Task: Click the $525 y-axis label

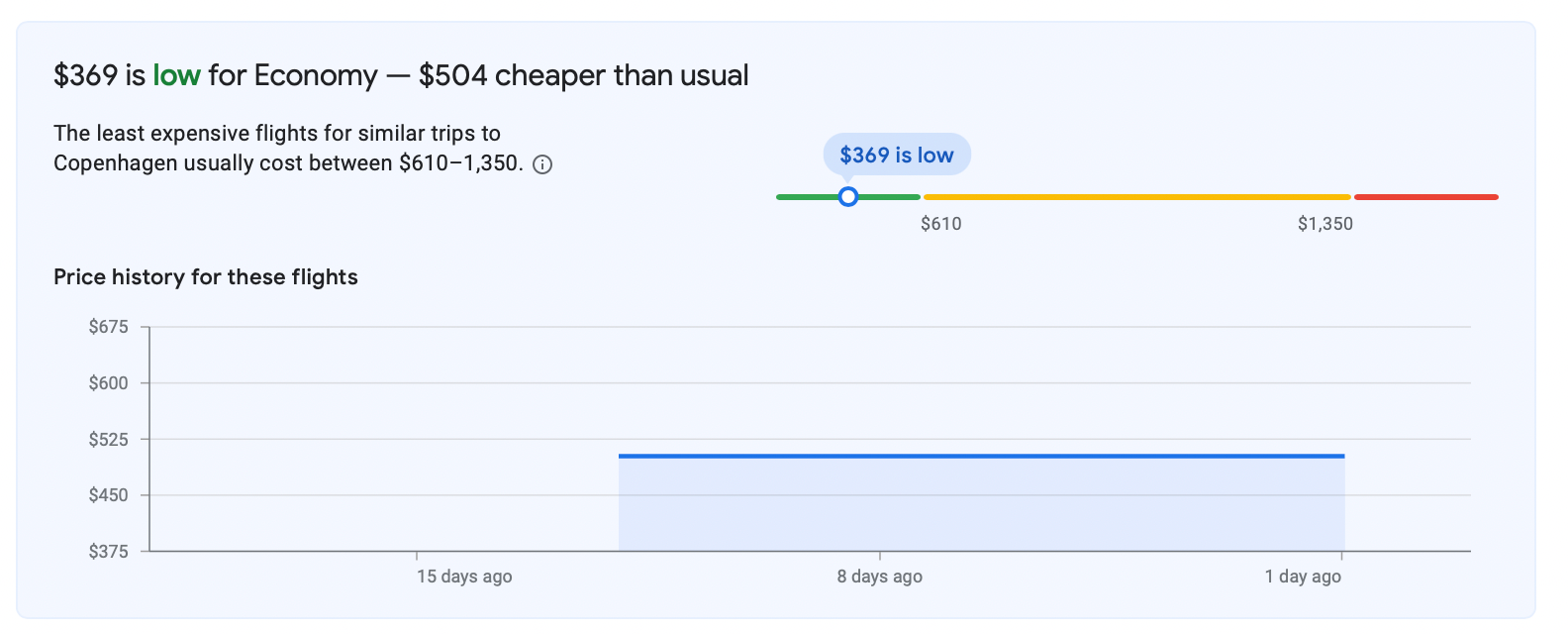Action: coord(109,439)
